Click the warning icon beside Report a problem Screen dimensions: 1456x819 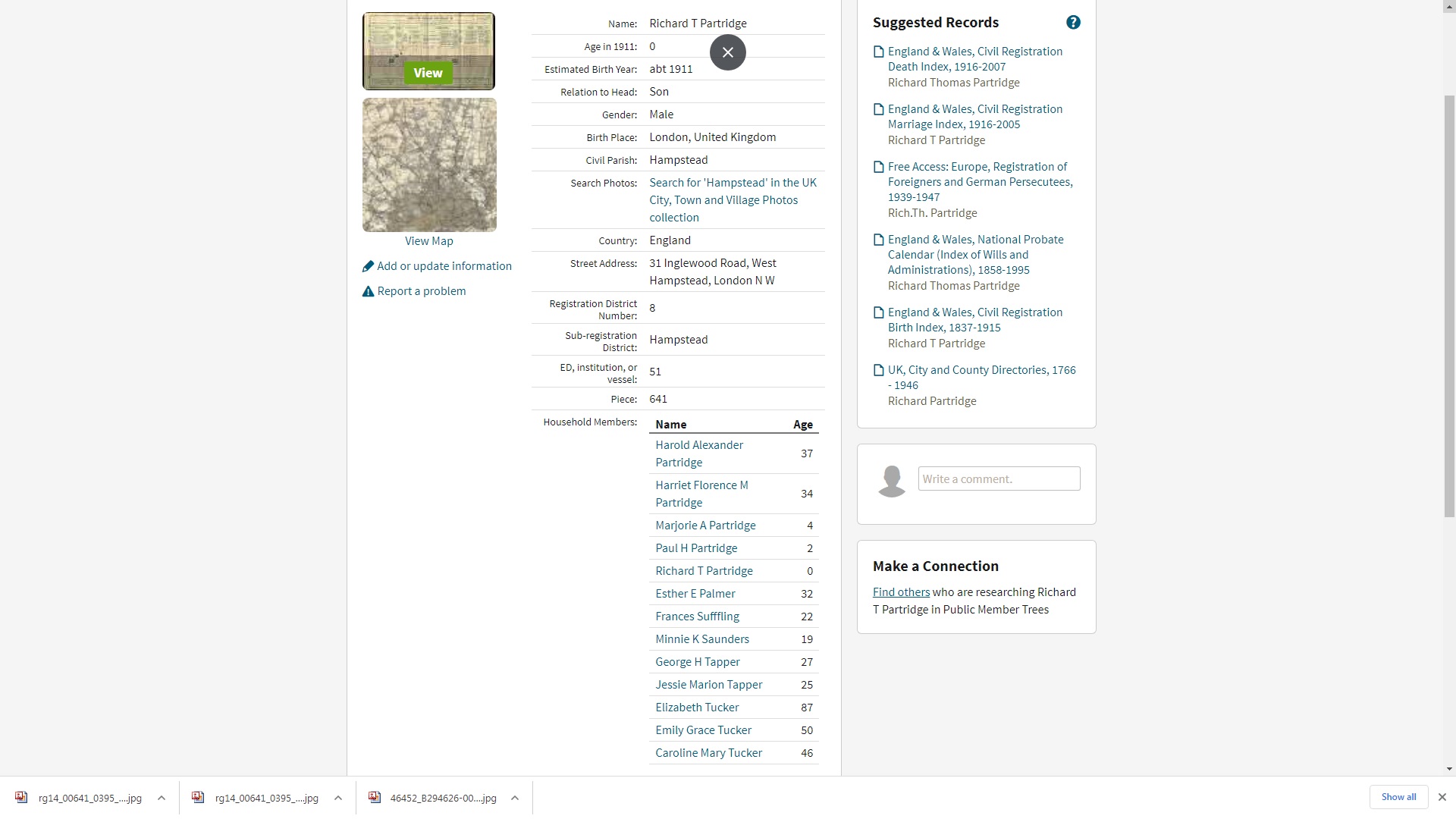(x=368, y=291)
